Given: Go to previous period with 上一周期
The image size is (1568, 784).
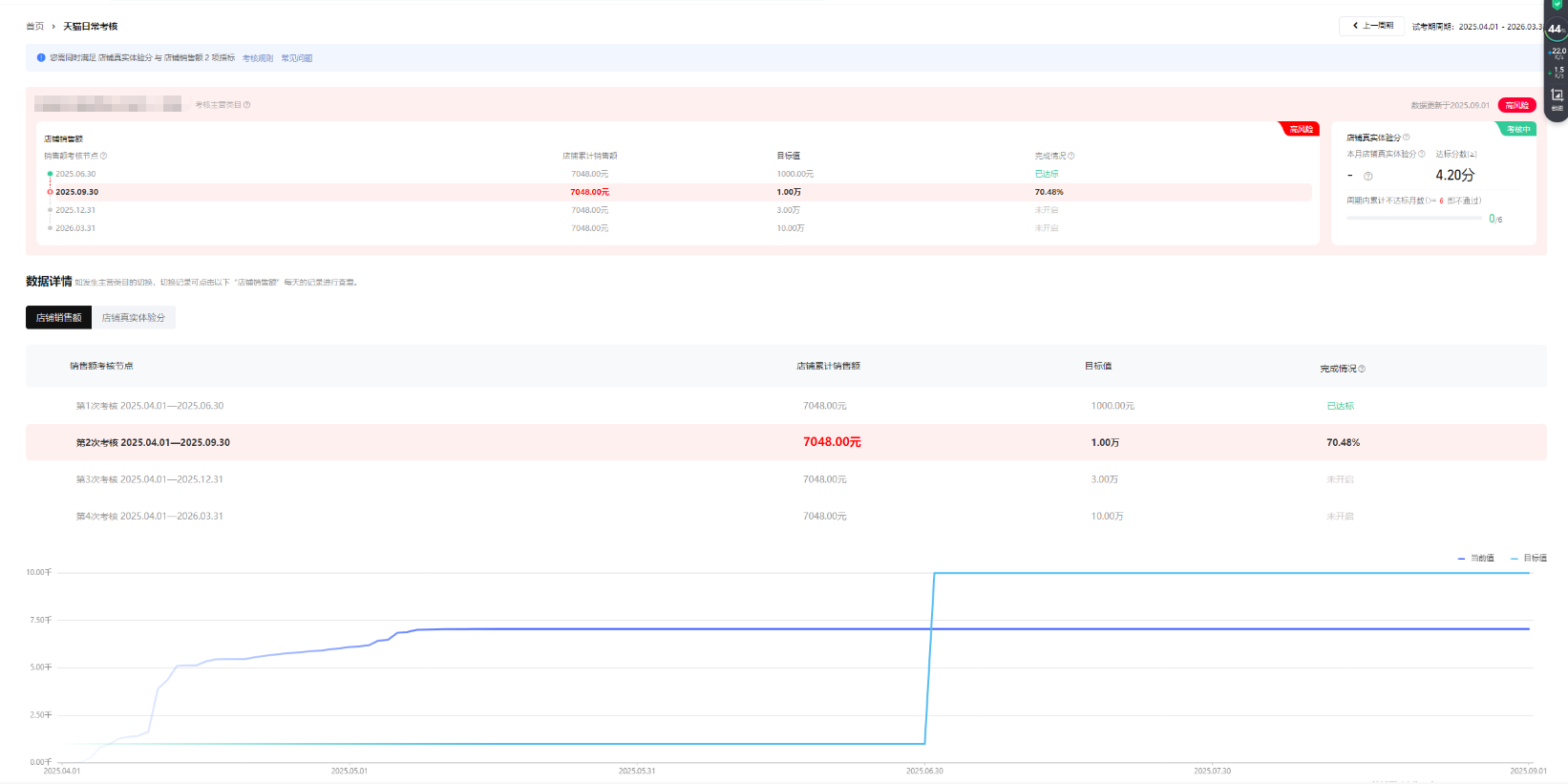Looking at the screenshot, I should (x=1372, y=26).
